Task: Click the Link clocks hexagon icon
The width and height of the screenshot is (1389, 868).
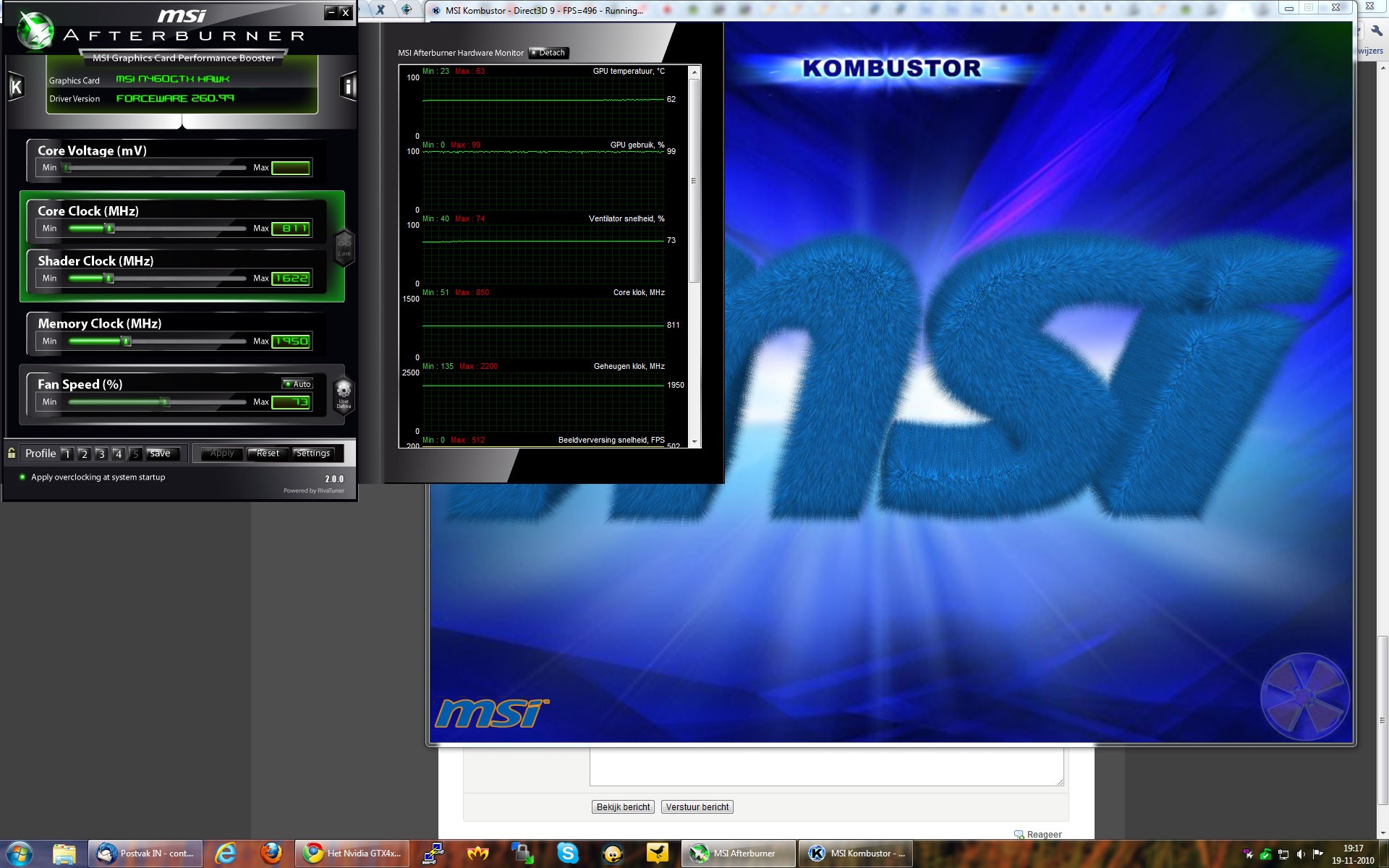Action: (x=344, y=247)
